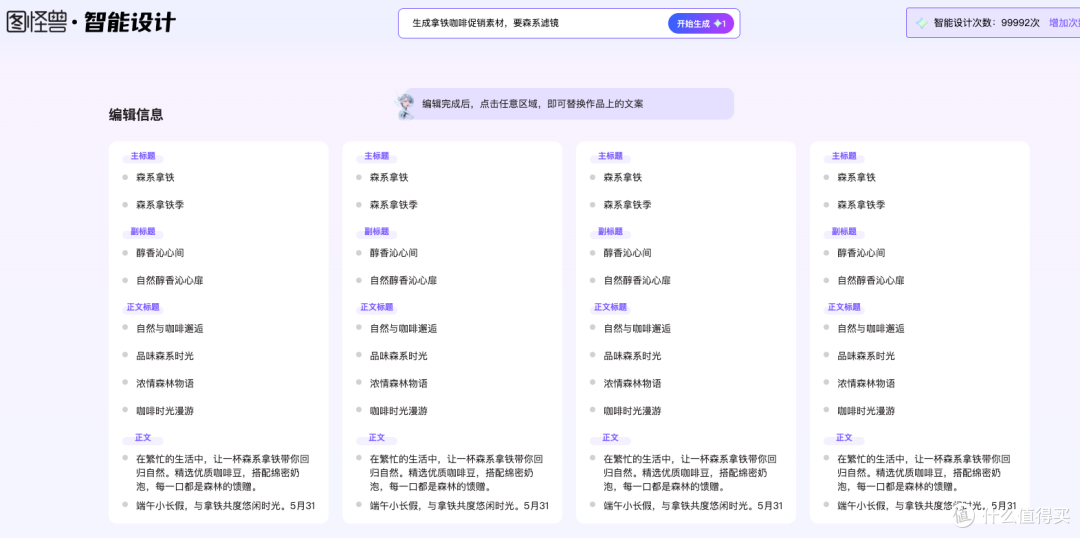
Task: Choose 森系拿铁季 in the fourth card
Action: click(x=861, y=205)
